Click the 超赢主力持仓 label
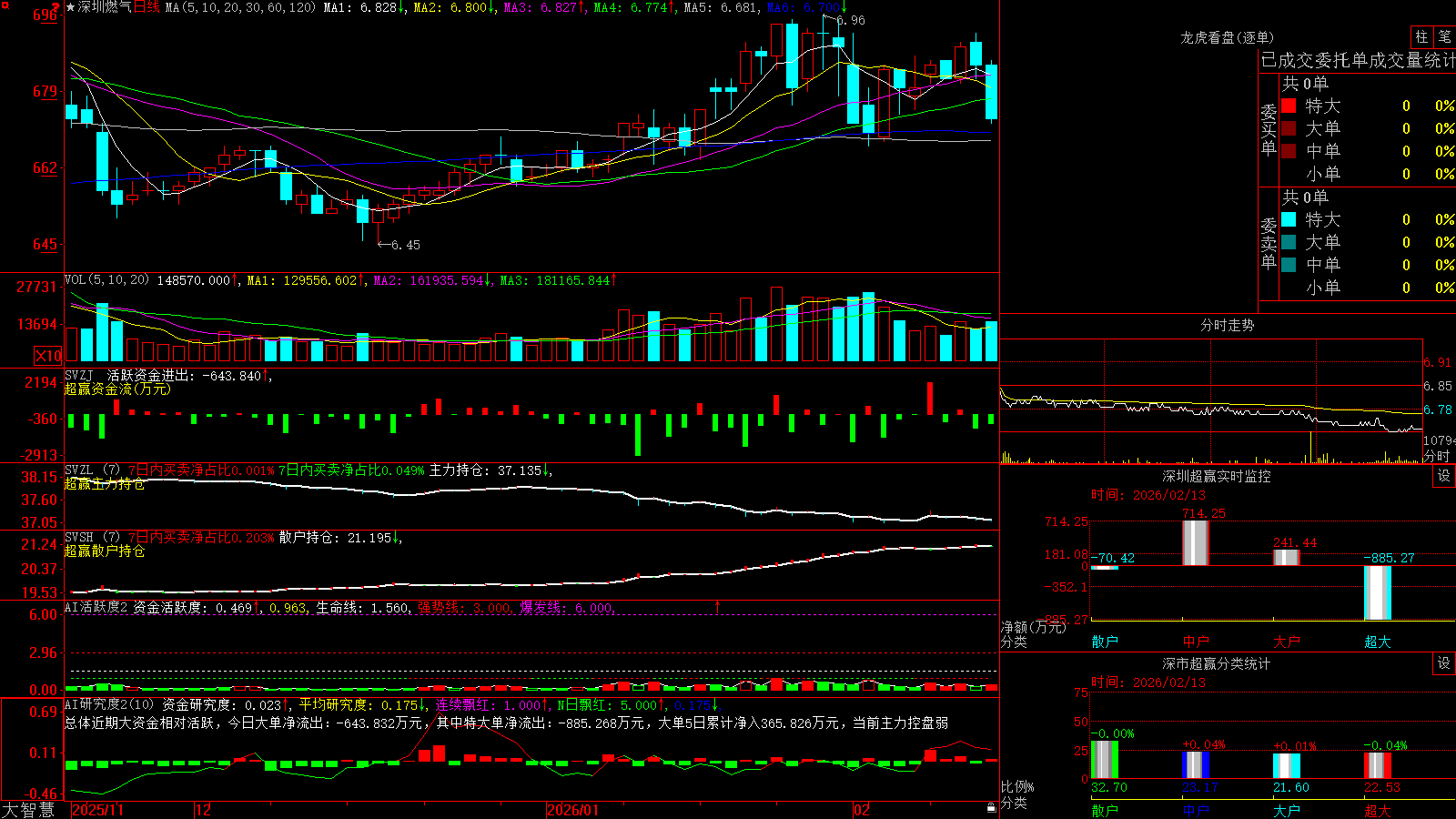This screenshot has height=819, width=1456. point(105,484)
